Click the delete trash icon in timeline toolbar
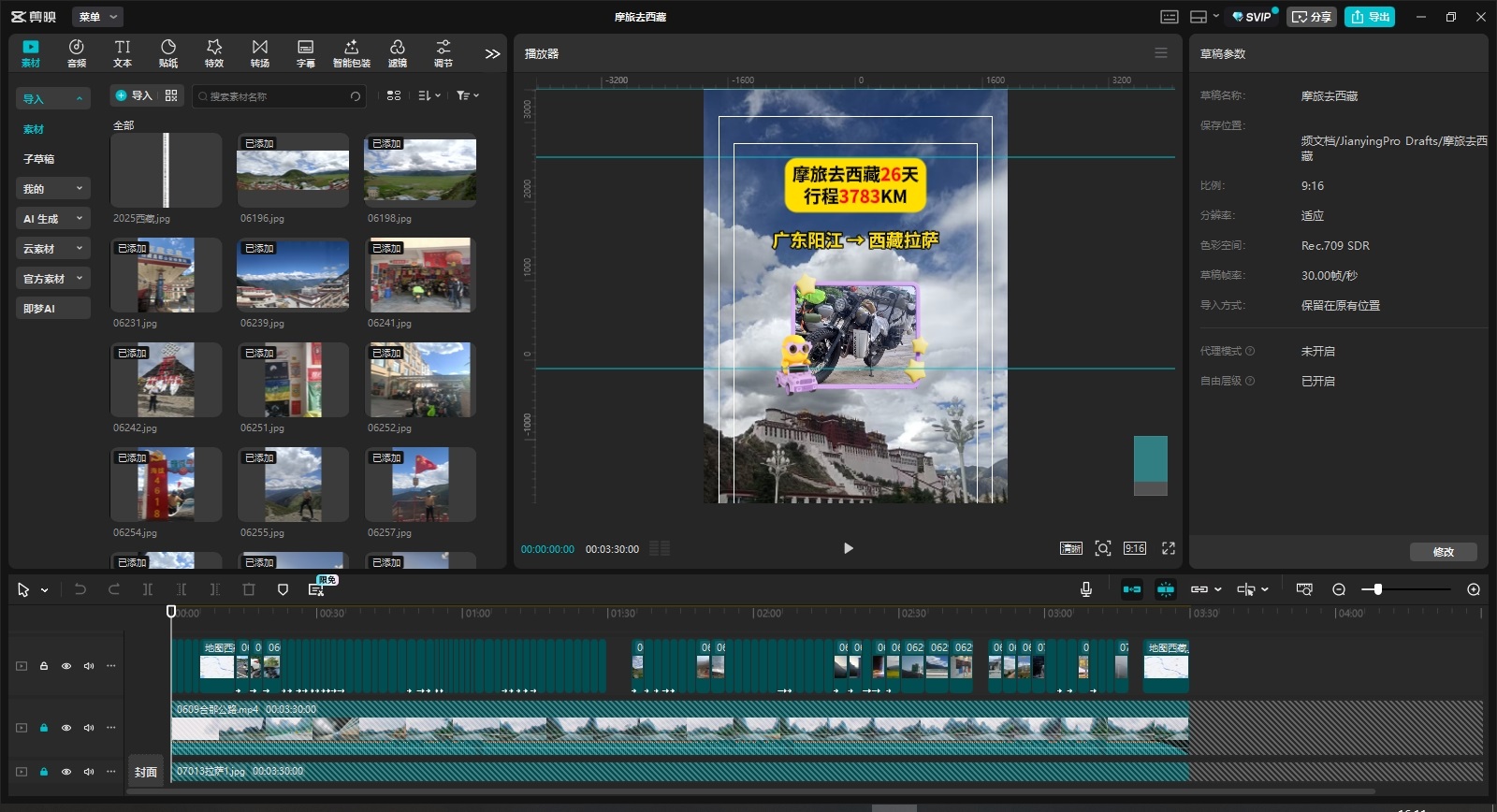Viewport: 1497px width, 812px height. click(249, 589)
